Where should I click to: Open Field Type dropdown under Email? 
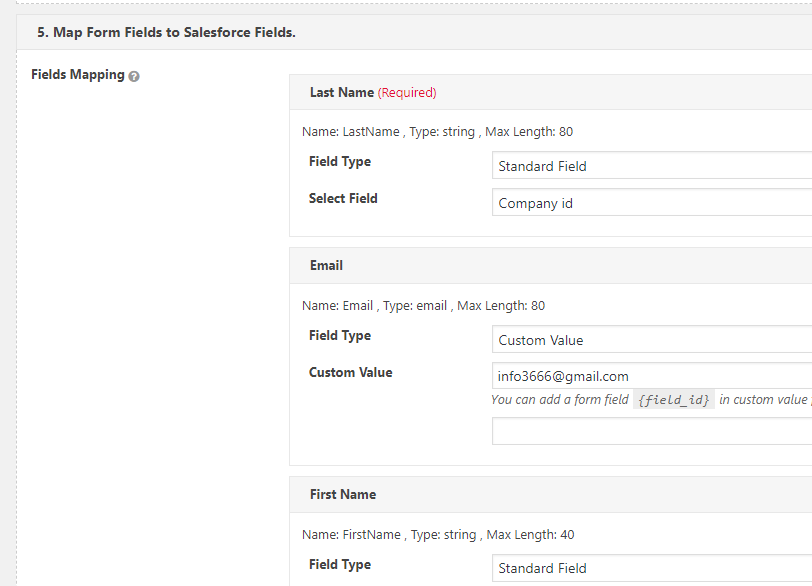(x=652, y=340)
